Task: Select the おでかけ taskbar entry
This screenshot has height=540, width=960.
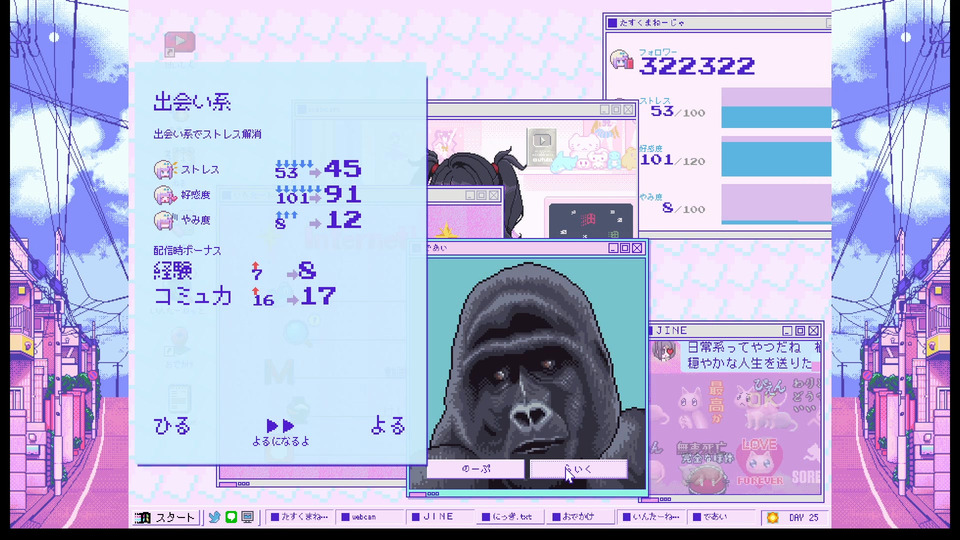Action: click(x=581, y=517)
